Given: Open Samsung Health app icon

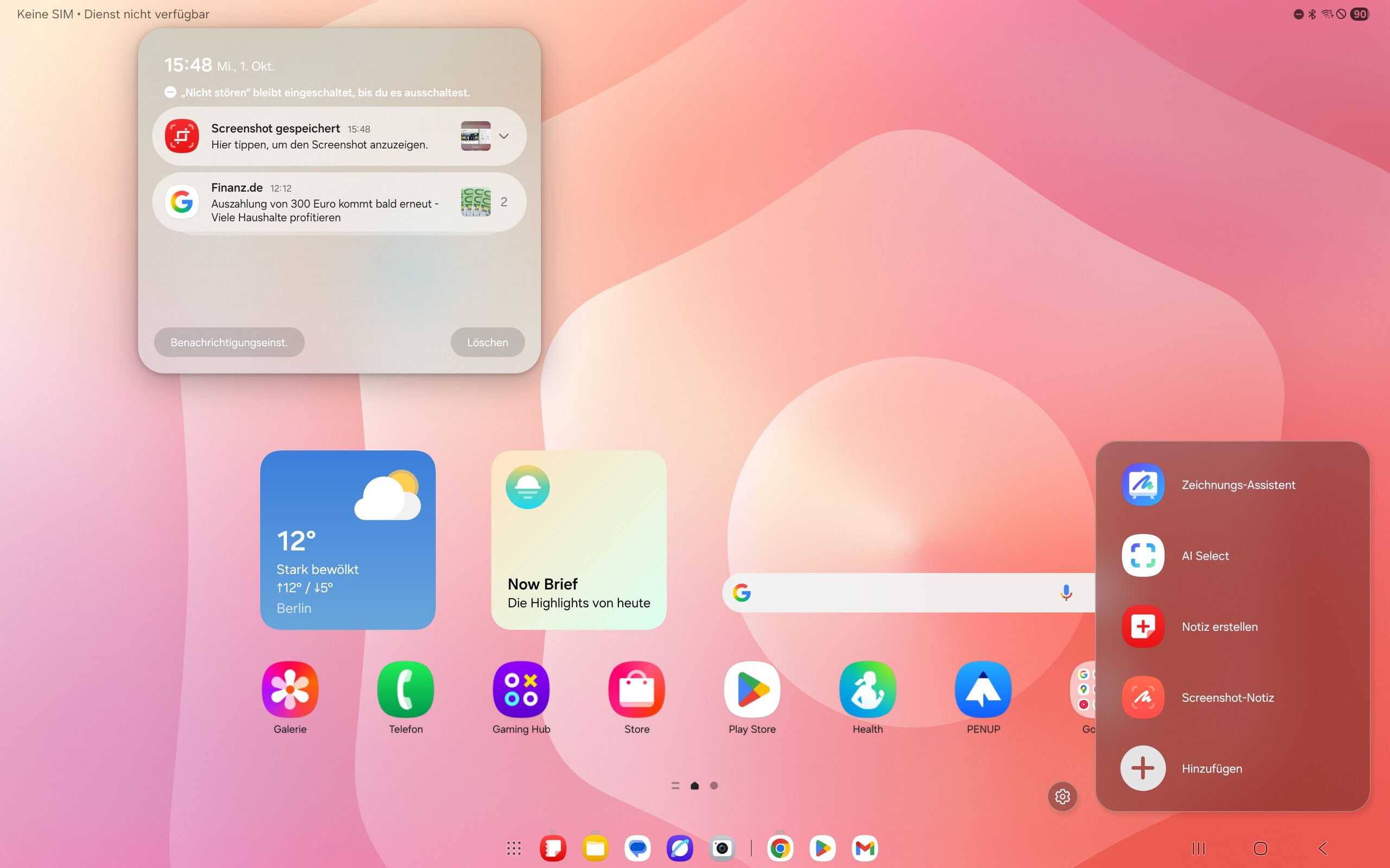Looking at the screenshot, I should (867, 689).
